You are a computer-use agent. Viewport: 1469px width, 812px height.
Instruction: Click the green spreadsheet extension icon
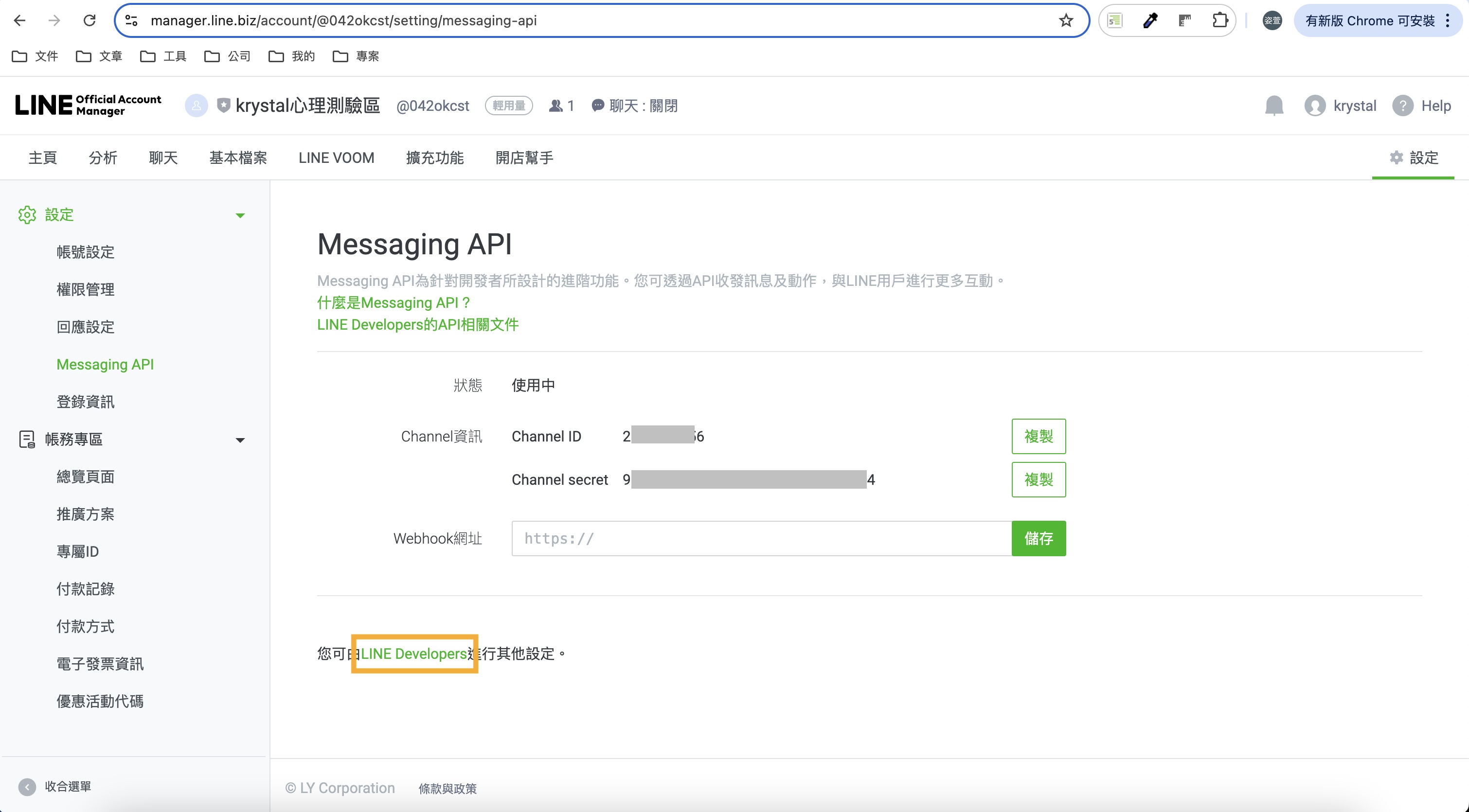(1115, 21)
